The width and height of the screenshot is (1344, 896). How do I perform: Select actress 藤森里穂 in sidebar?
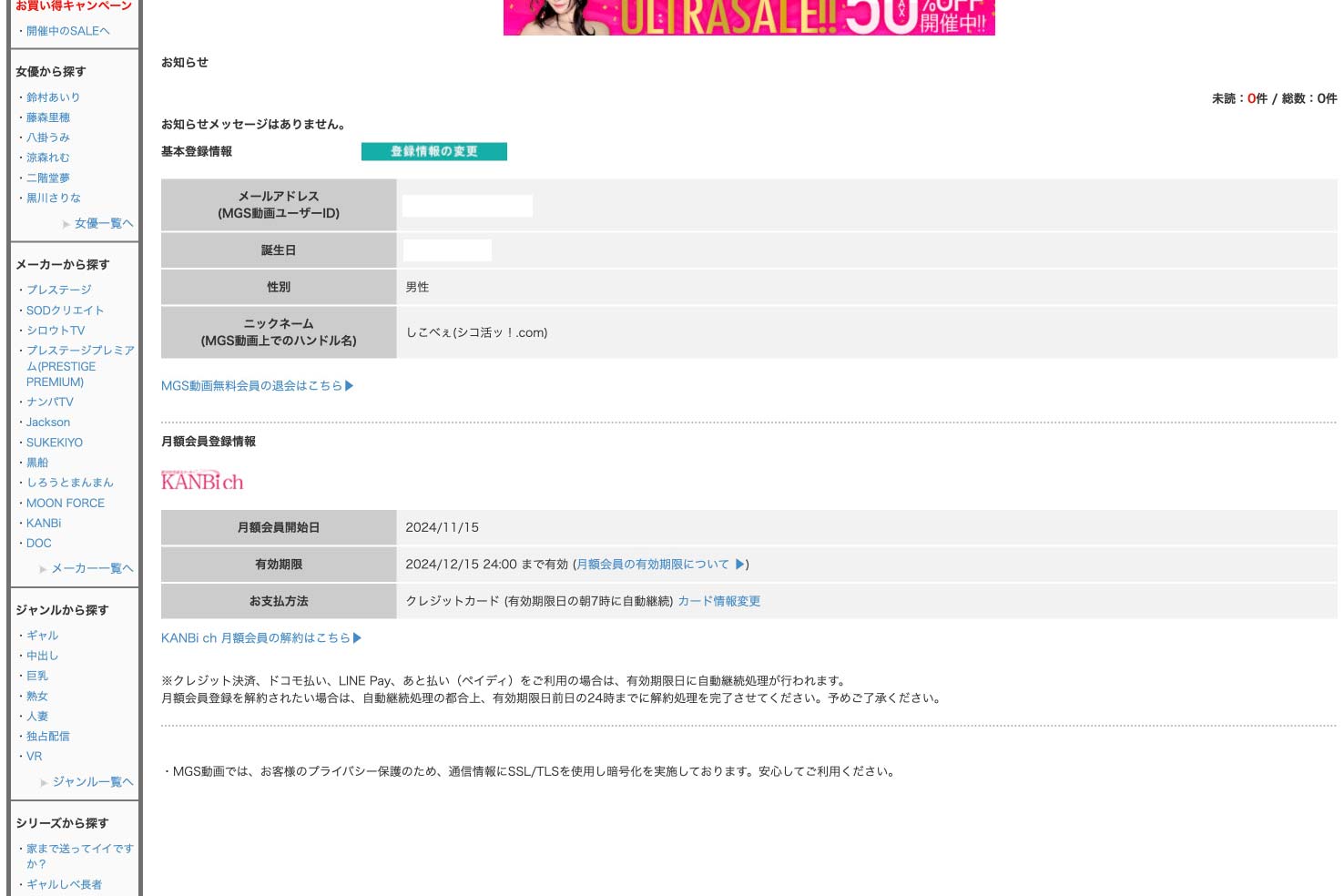point(48,117)
